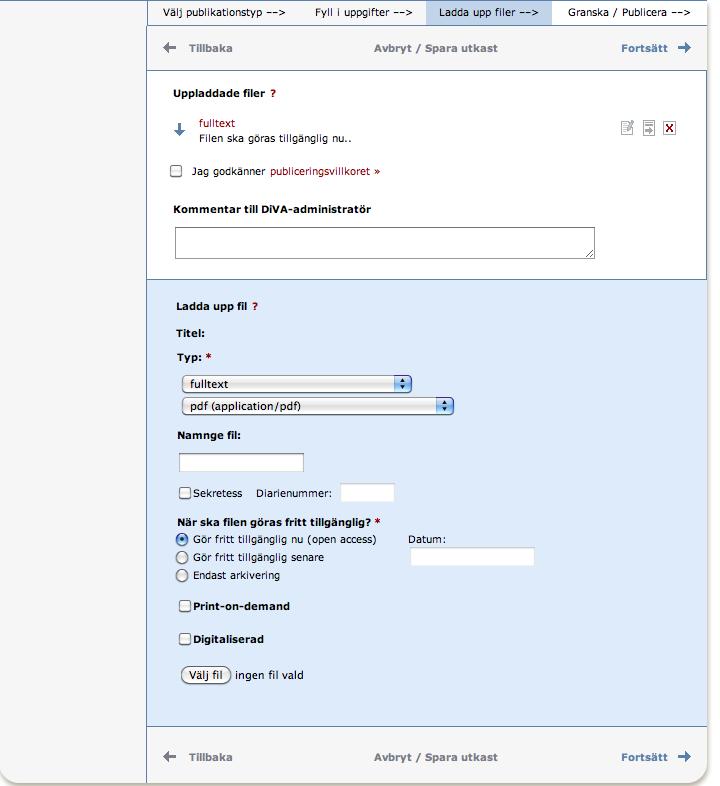The image size is (720, 786).
Task: Click the top right Fortsätt arrow icon
Action: 684,48
